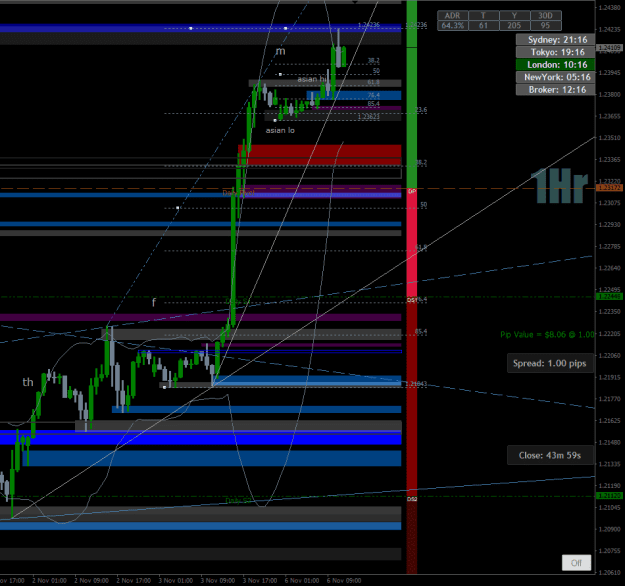
Task: Select the Sydney session clock
Action: coord(556,39)
